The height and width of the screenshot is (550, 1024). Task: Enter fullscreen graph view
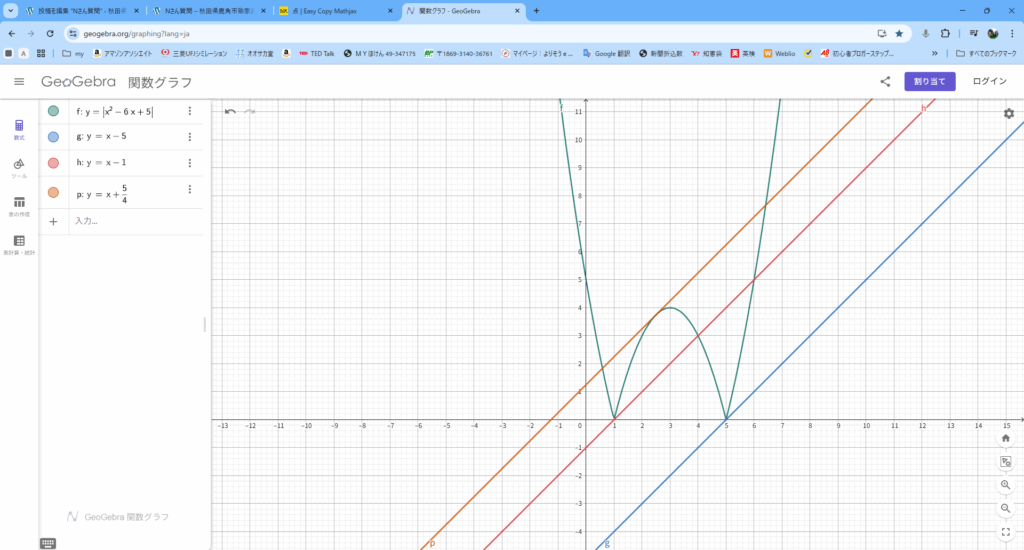1005,532
